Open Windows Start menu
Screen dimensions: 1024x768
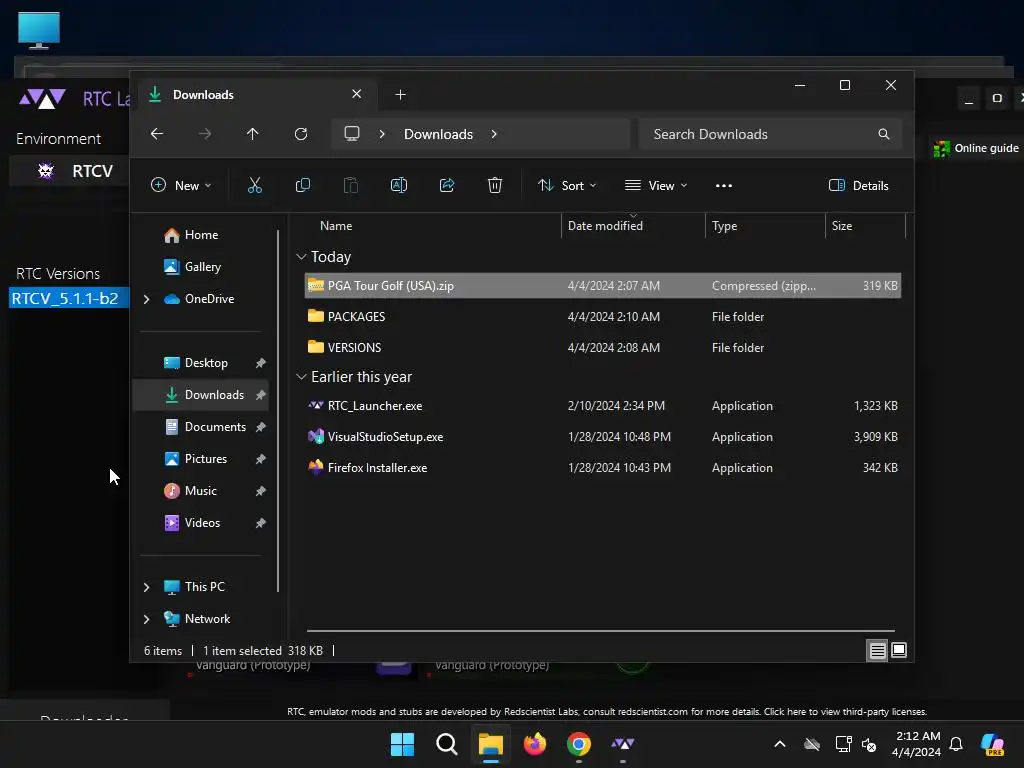[402, 744]
